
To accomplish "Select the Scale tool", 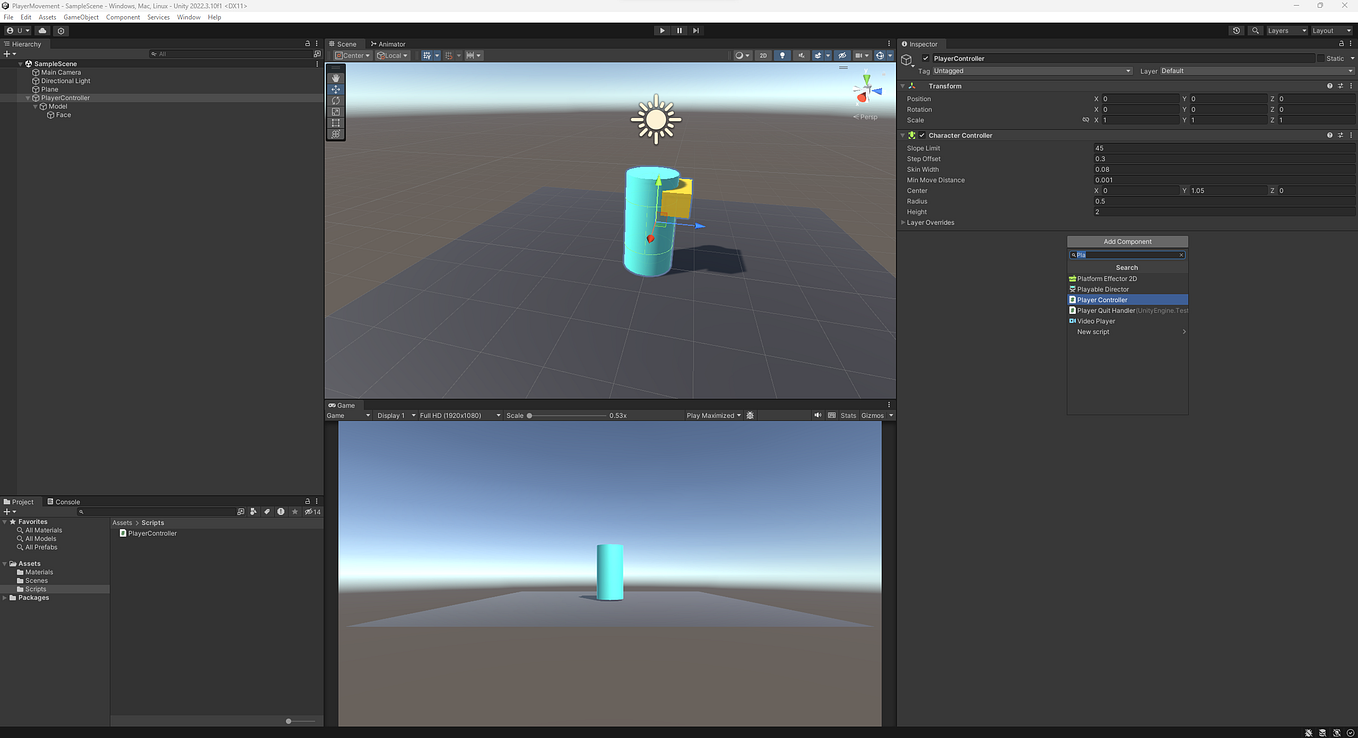I will coord(335,109).
